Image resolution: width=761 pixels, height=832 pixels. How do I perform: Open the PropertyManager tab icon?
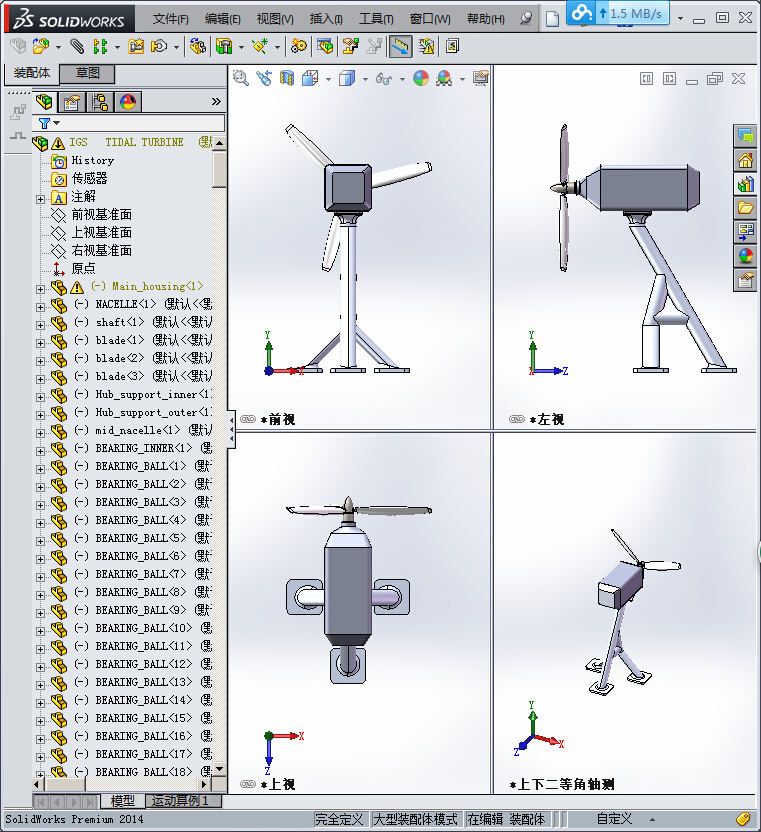point(72,102)
